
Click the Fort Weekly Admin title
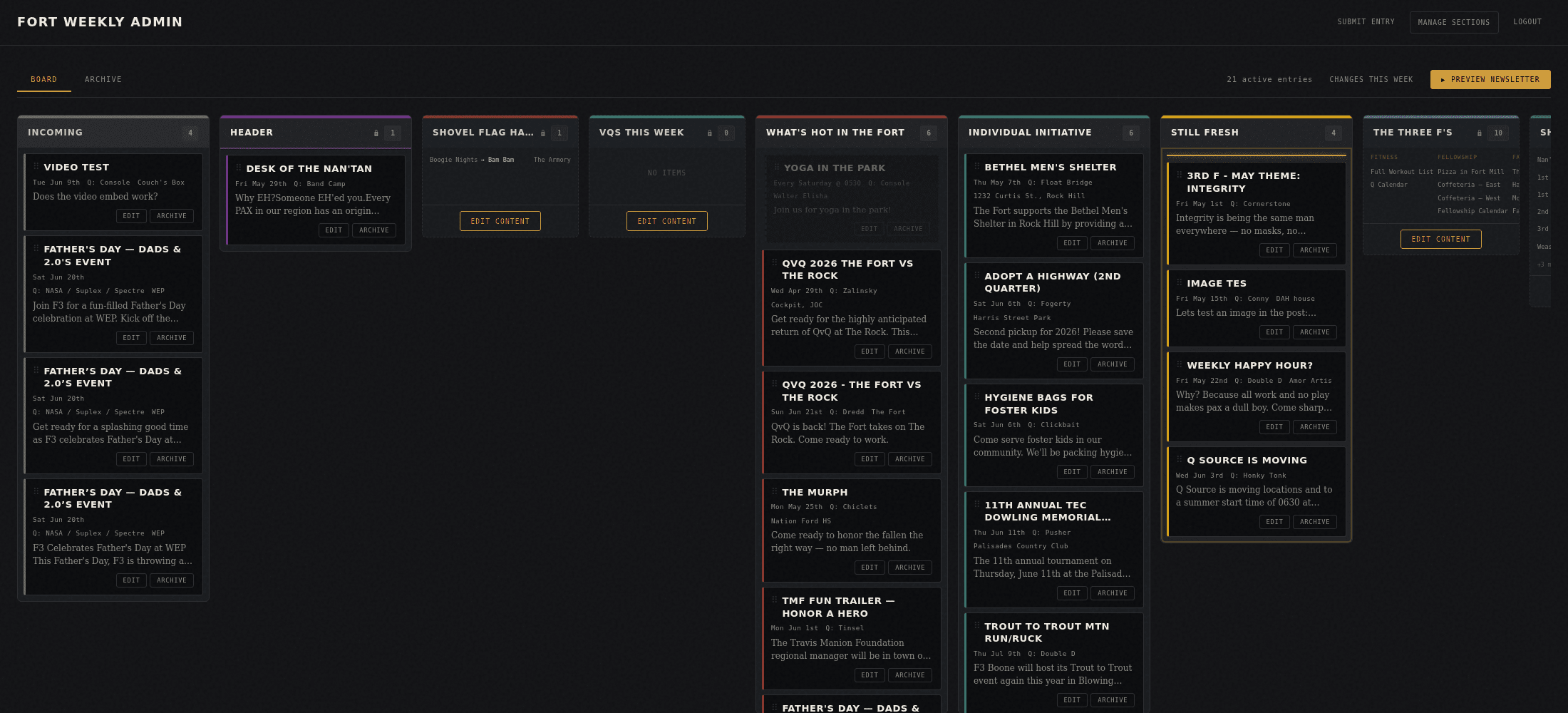click(100, 22)
